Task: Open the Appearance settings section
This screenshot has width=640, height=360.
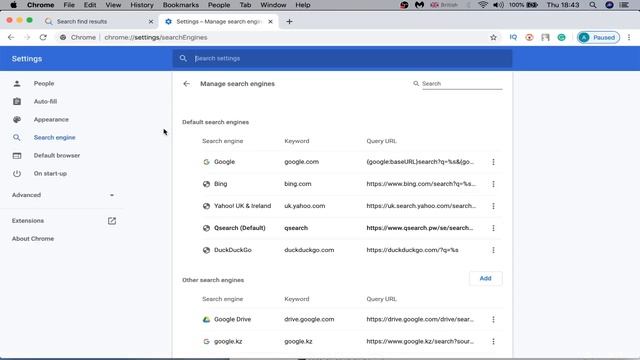Action: pos(51,120)
